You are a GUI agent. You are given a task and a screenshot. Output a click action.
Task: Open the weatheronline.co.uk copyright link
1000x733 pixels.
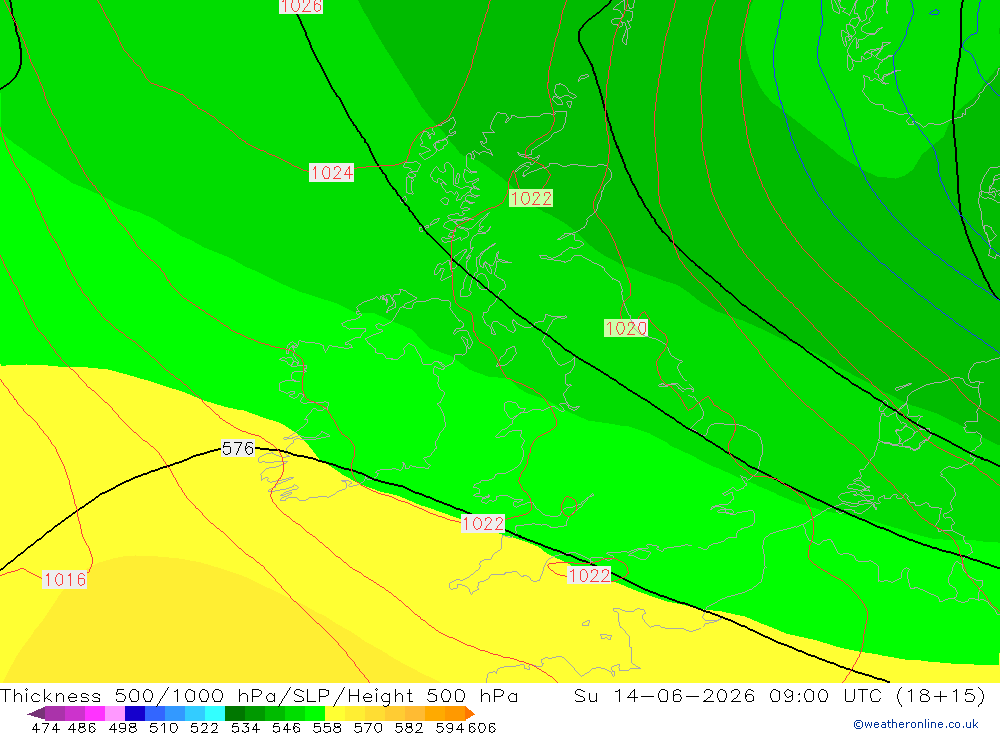[916, 724]
